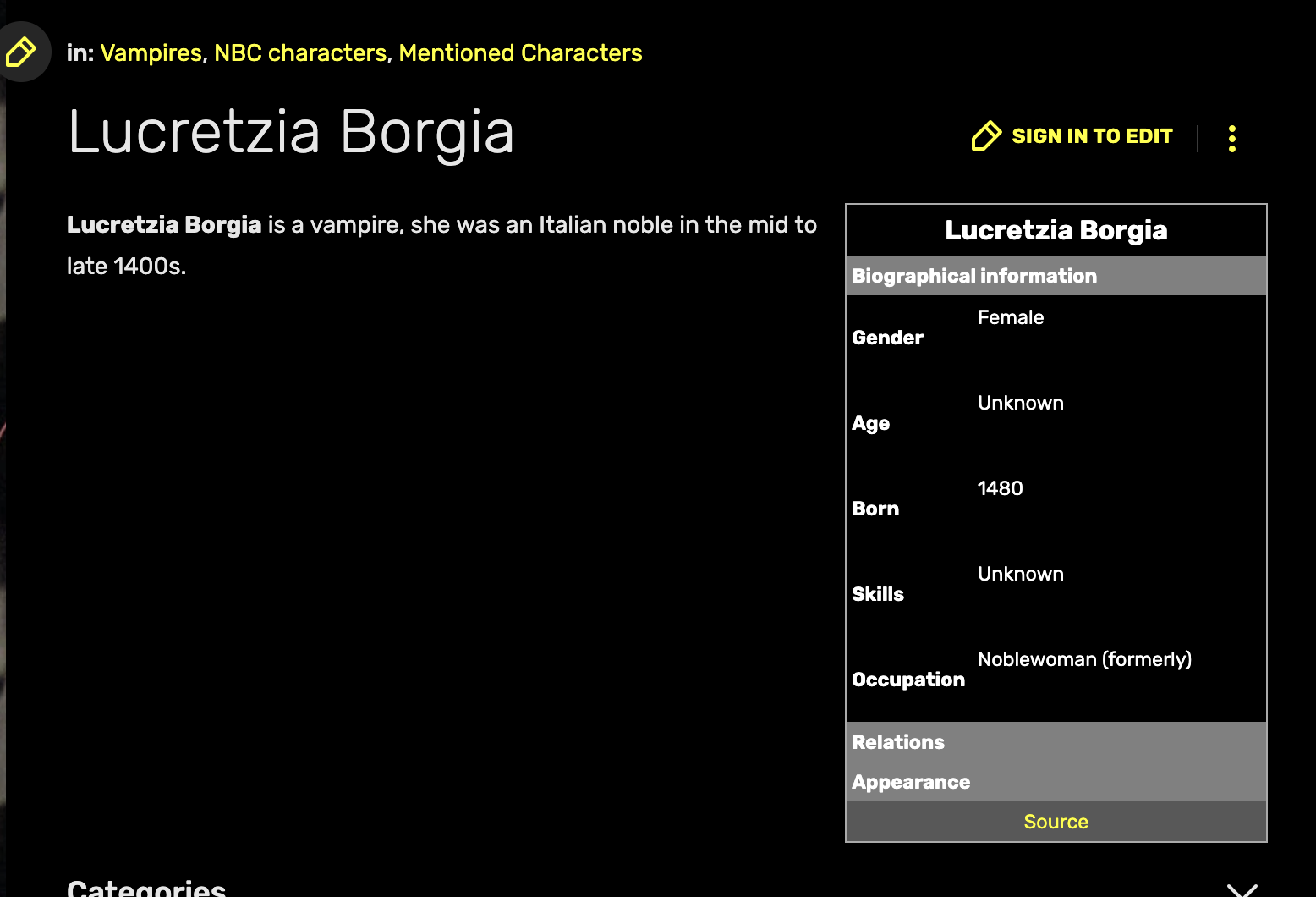Viewport: 1316px width, 897px height.
Task: Click the Gender label in the infobox
Action: (x=887, y=338)
